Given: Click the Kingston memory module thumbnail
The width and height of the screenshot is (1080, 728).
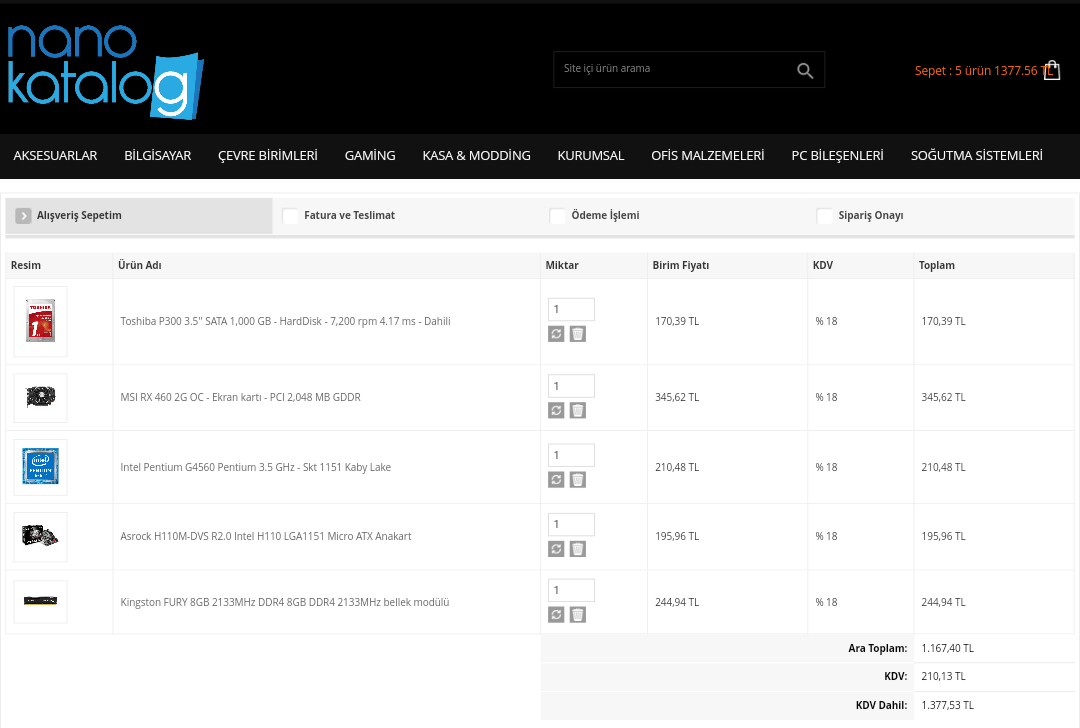Looking at the screenshot, I should (41, 601).
